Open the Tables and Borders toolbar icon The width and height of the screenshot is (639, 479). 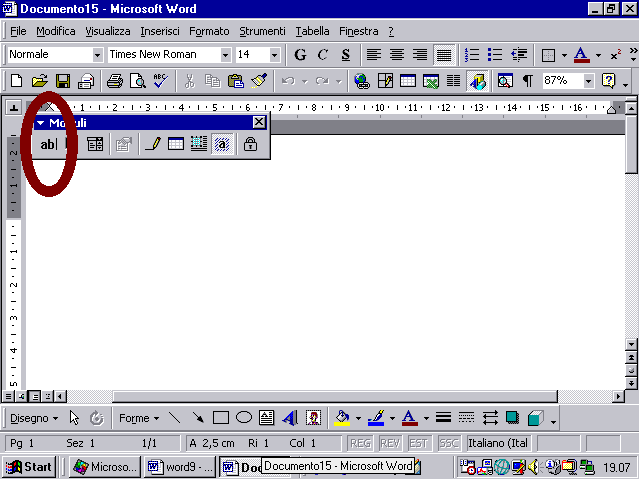tap(385, 81)
